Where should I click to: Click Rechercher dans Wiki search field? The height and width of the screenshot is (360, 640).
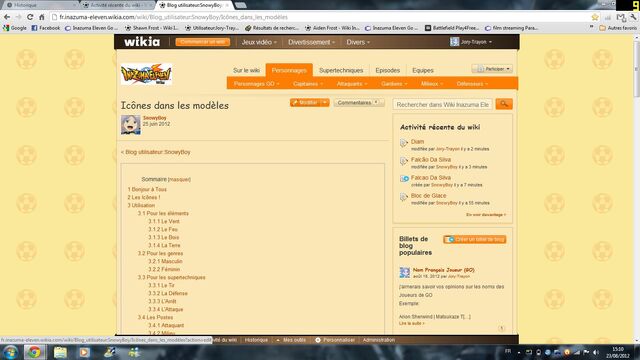click(442, 104)
